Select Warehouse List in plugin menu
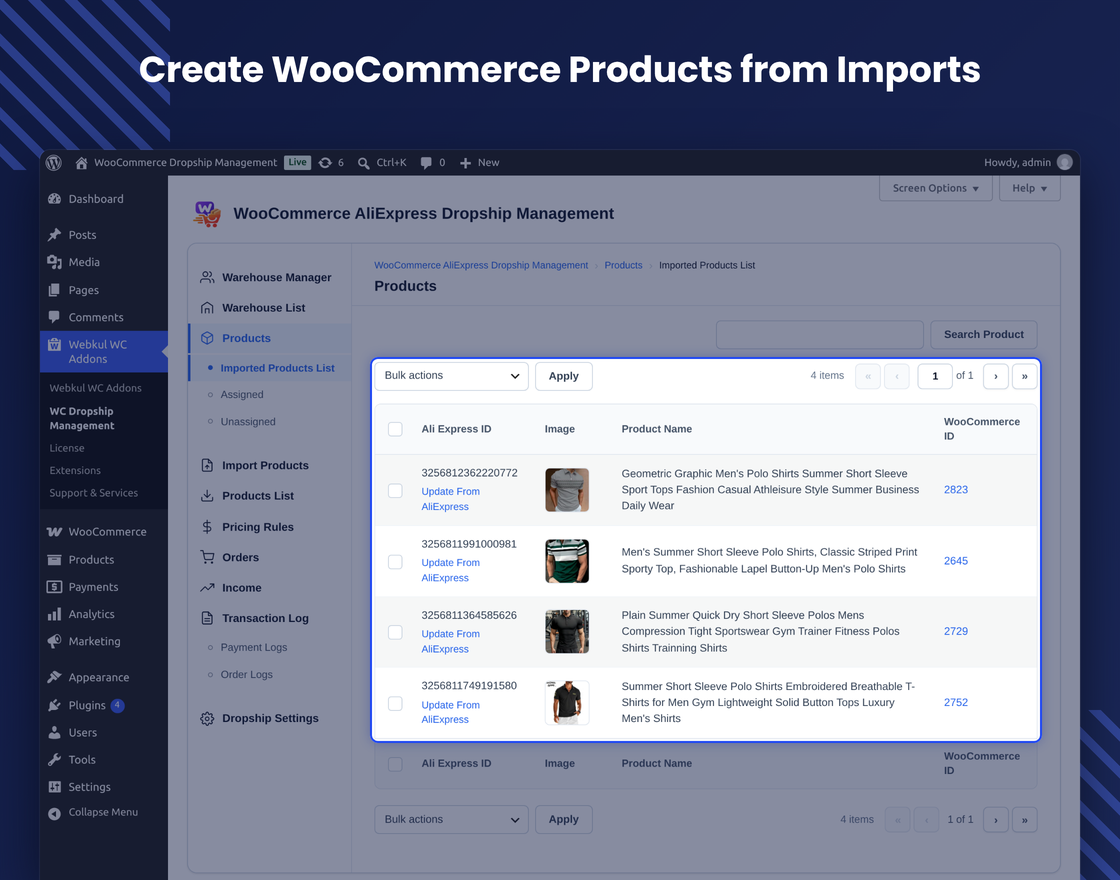 pyautogui.click(x=264, y=308)
